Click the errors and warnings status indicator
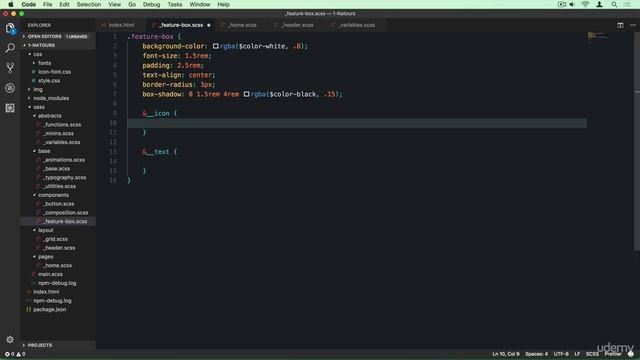This screenshot has height=360, width=640. tap(15, 354)
